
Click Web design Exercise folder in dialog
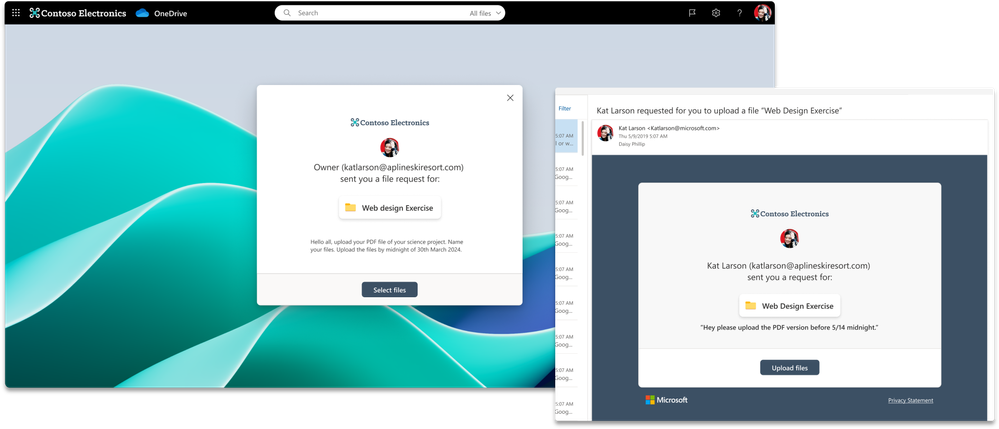pyautogui.click(x=389, y=208)
